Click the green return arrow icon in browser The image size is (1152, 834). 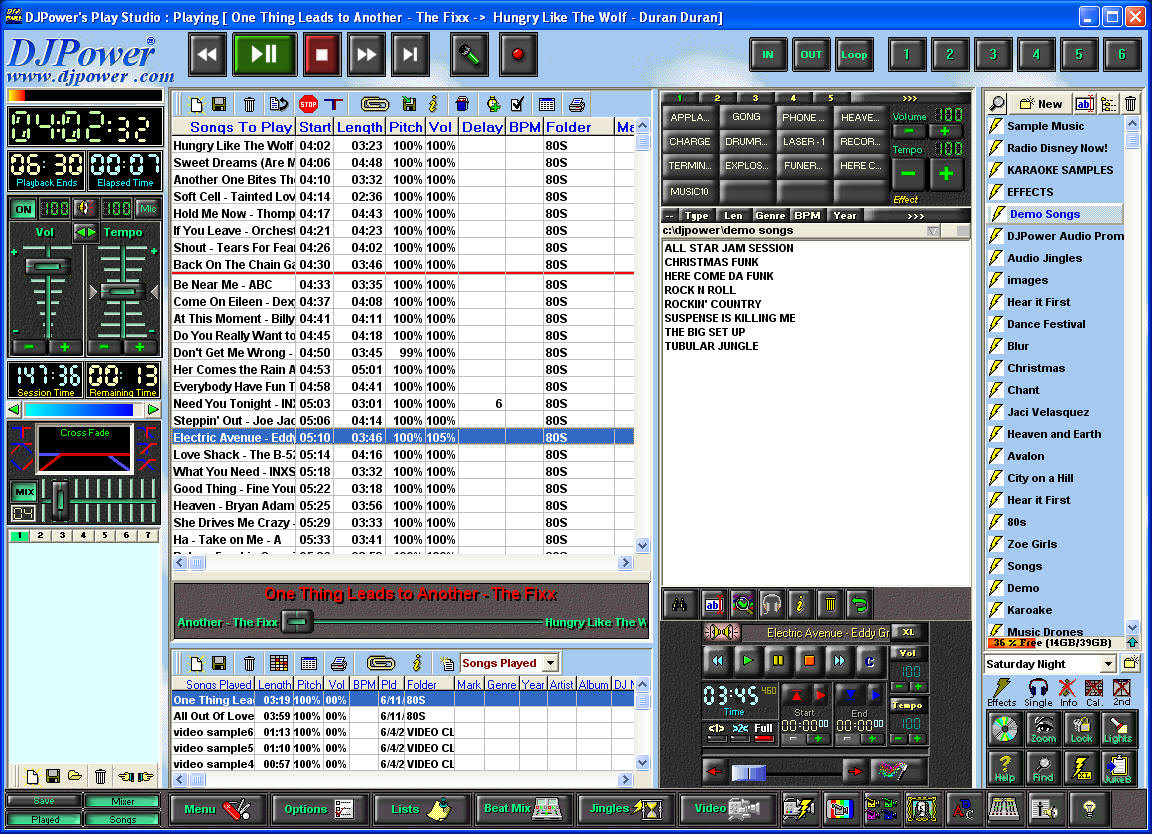point(859,604)
